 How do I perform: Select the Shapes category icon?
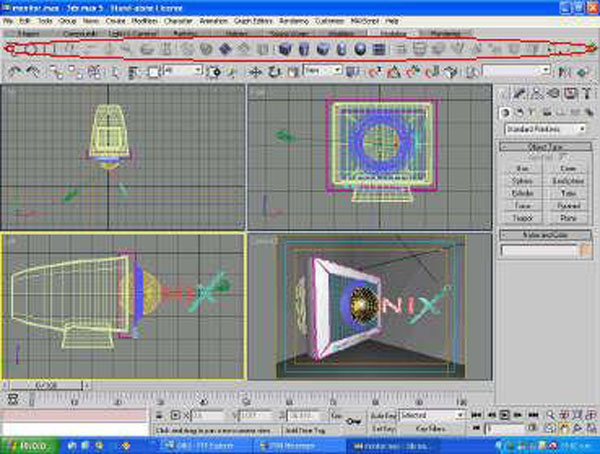(x=519, y=113)
